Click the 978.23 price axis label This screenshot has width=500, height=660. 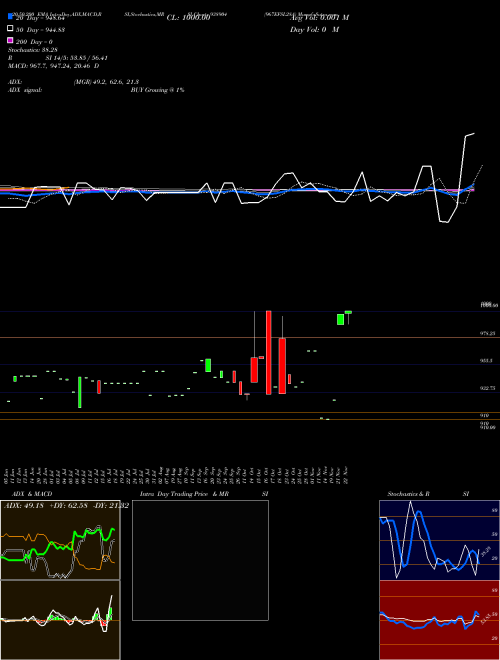click(x=488, y=333)
